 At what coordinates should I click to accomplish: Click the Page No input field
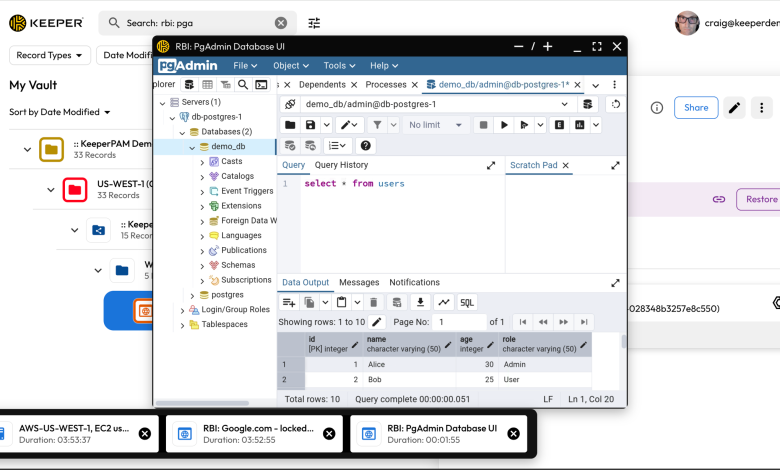pos(459,322)
